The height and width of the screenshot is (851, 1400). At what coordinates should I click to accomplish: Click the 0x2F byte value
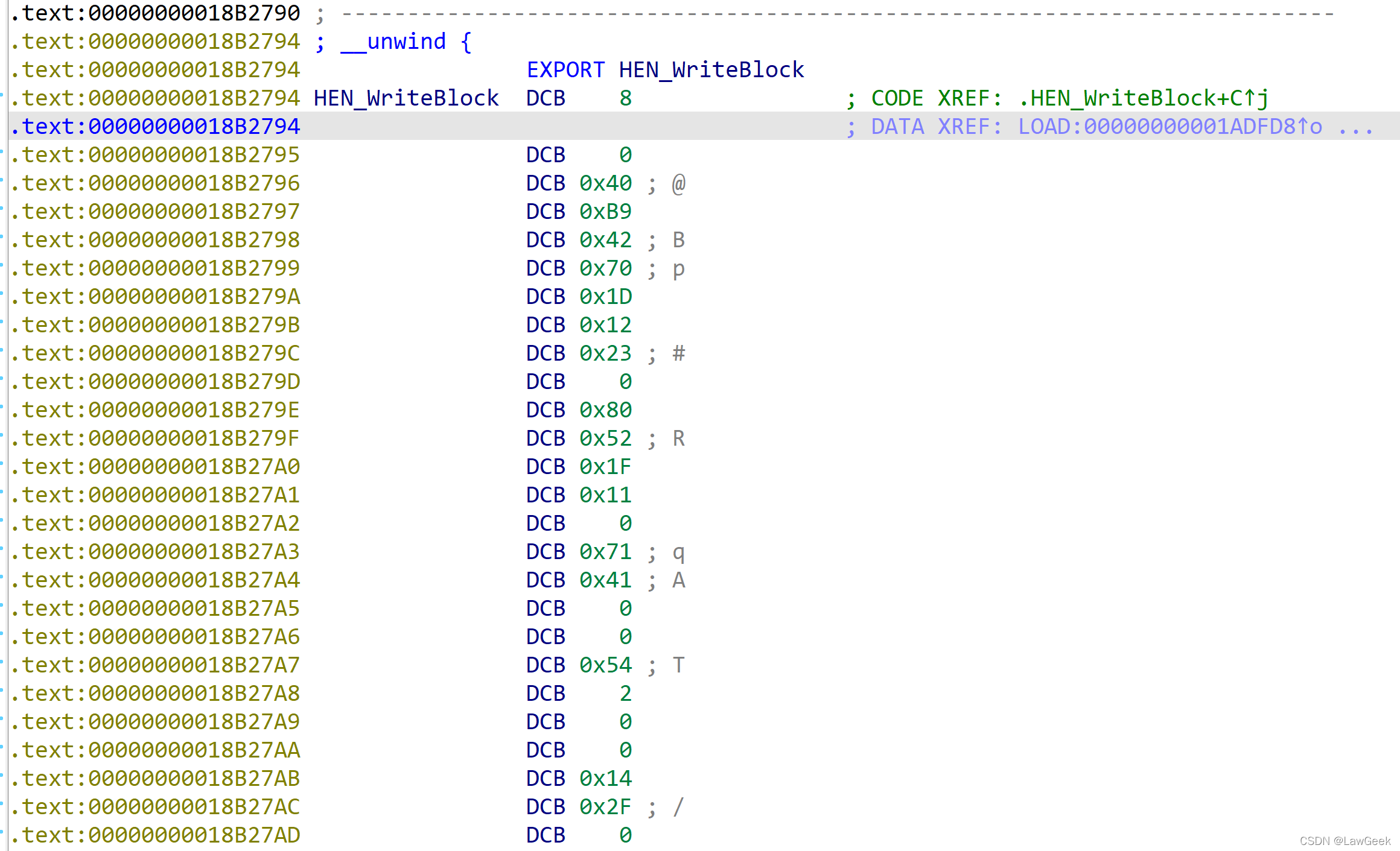[x=605, y=807]
